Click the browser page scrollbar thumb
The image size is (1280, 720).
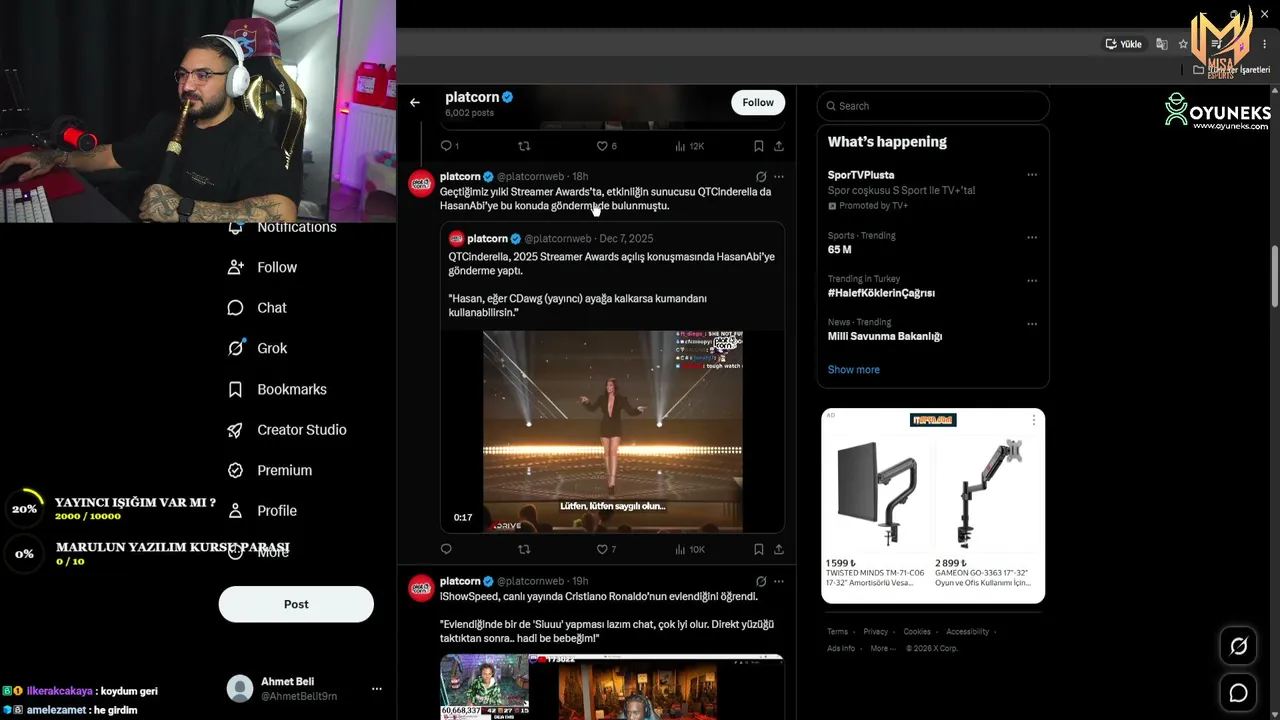[1274, 276]
